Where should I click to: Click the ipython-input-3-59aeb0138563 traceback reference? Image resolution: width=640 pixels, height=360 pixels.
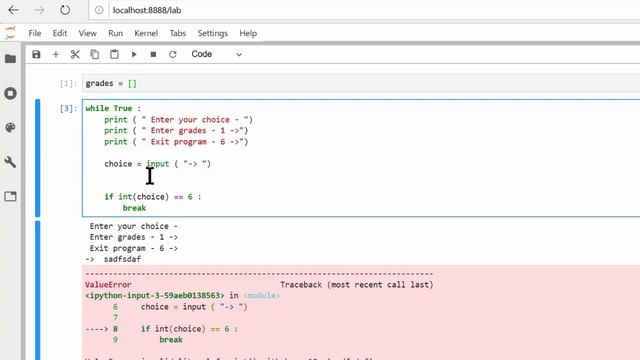pyautogui.click(x=155, y=296)
